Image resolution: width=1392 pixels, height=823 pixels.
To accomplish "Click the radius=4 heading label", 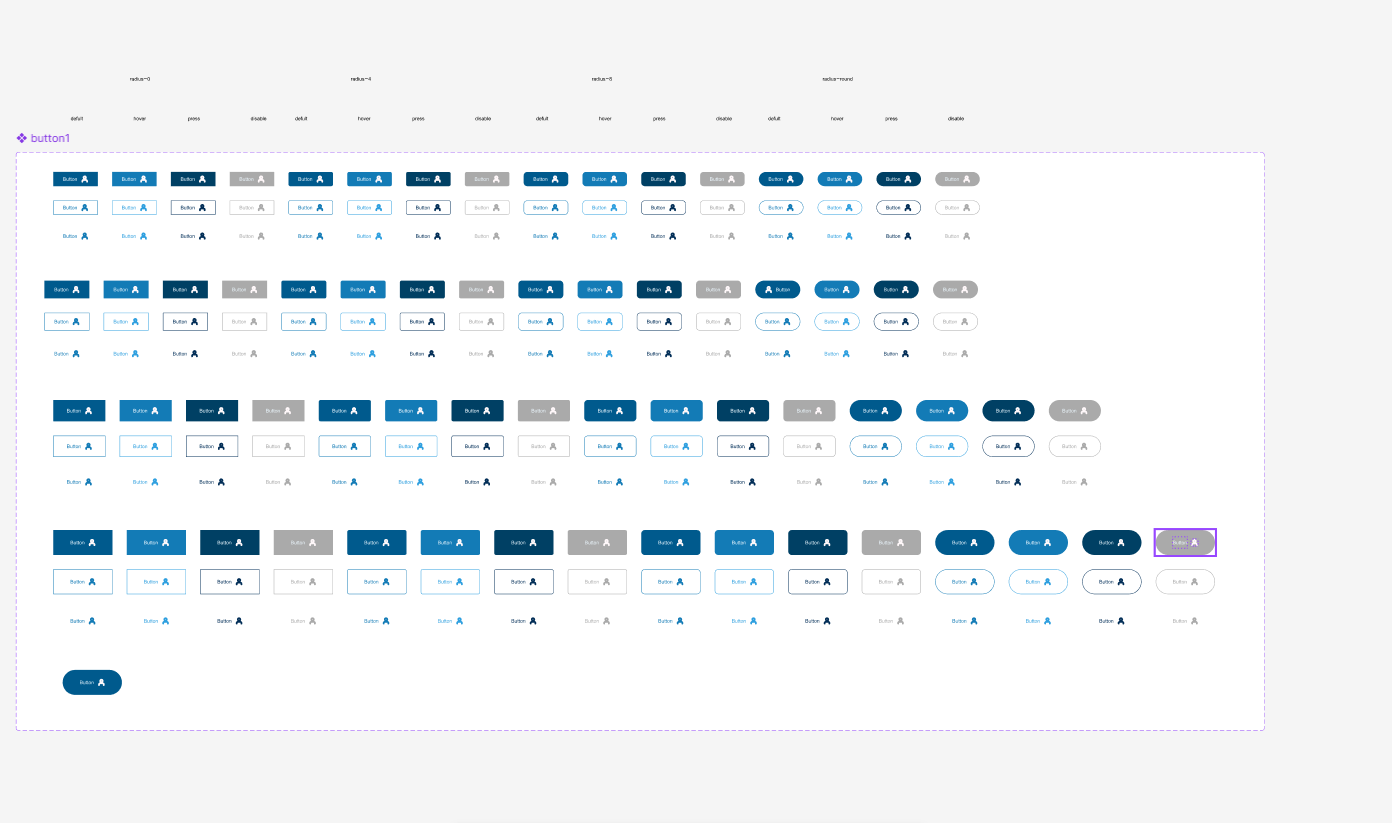I will (361, 79).
